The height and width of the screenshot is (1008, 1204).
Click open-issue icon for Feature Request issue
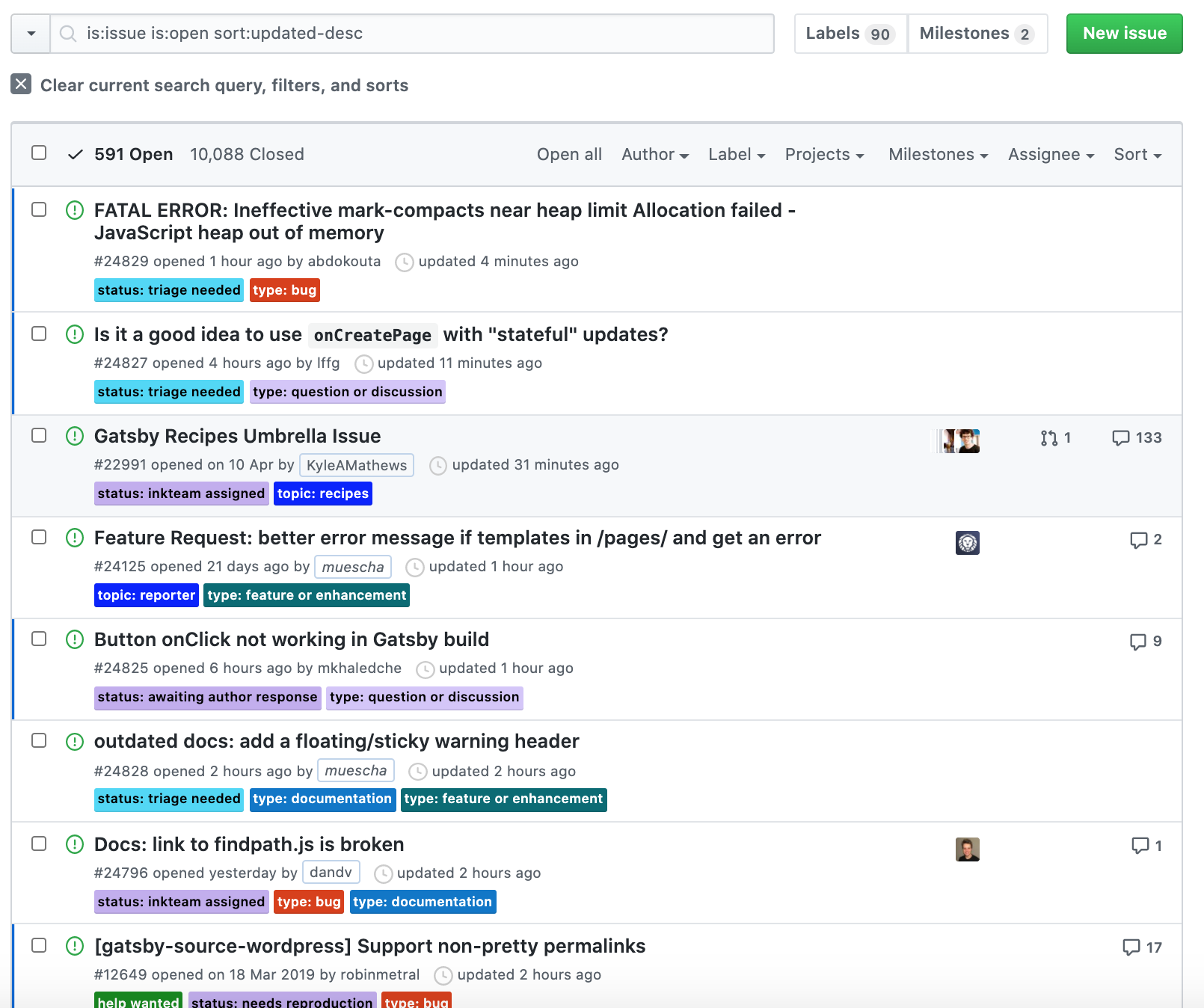click(x=75, y=538)
